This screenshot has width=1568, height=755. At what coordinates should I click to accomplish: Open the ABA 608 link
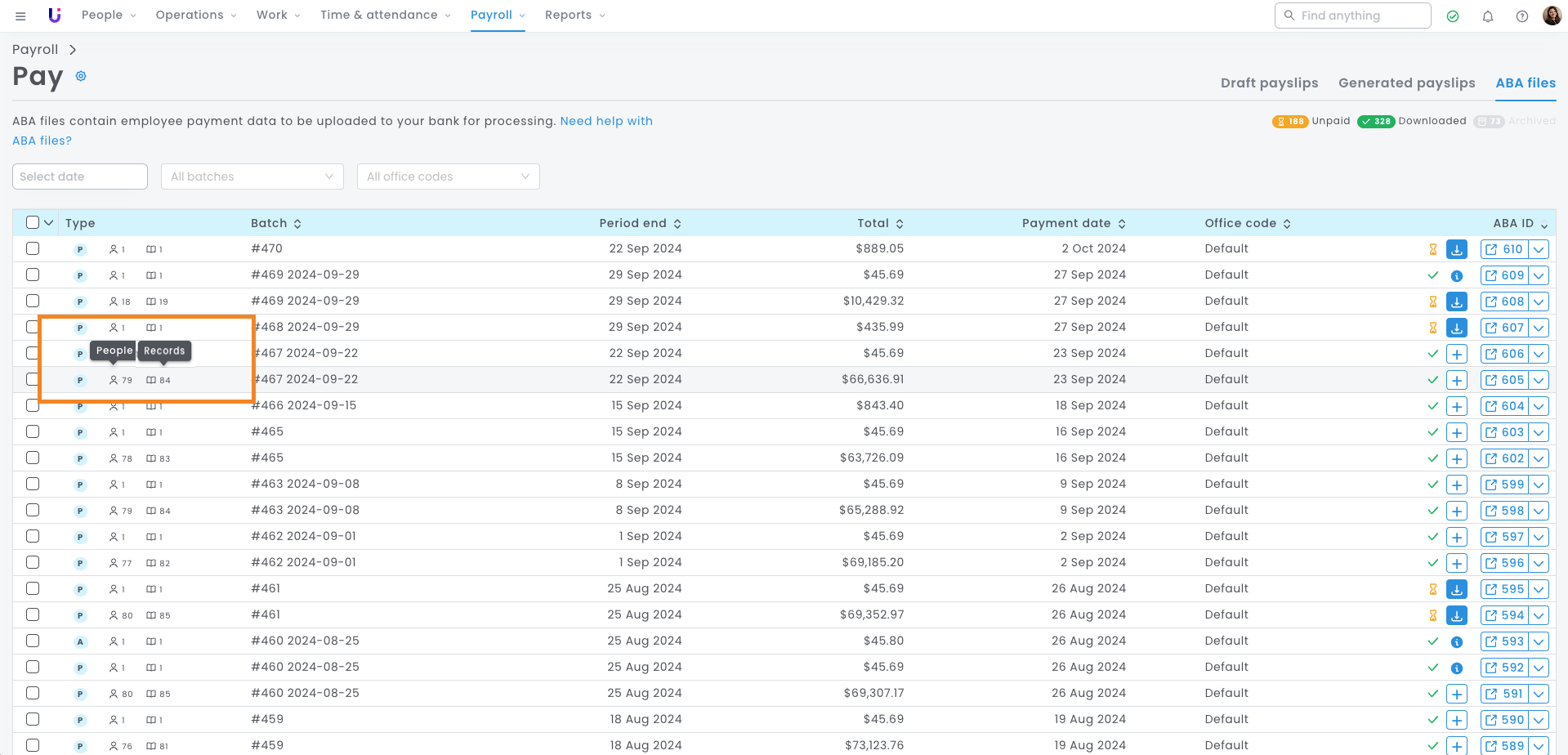[1504, 302]
